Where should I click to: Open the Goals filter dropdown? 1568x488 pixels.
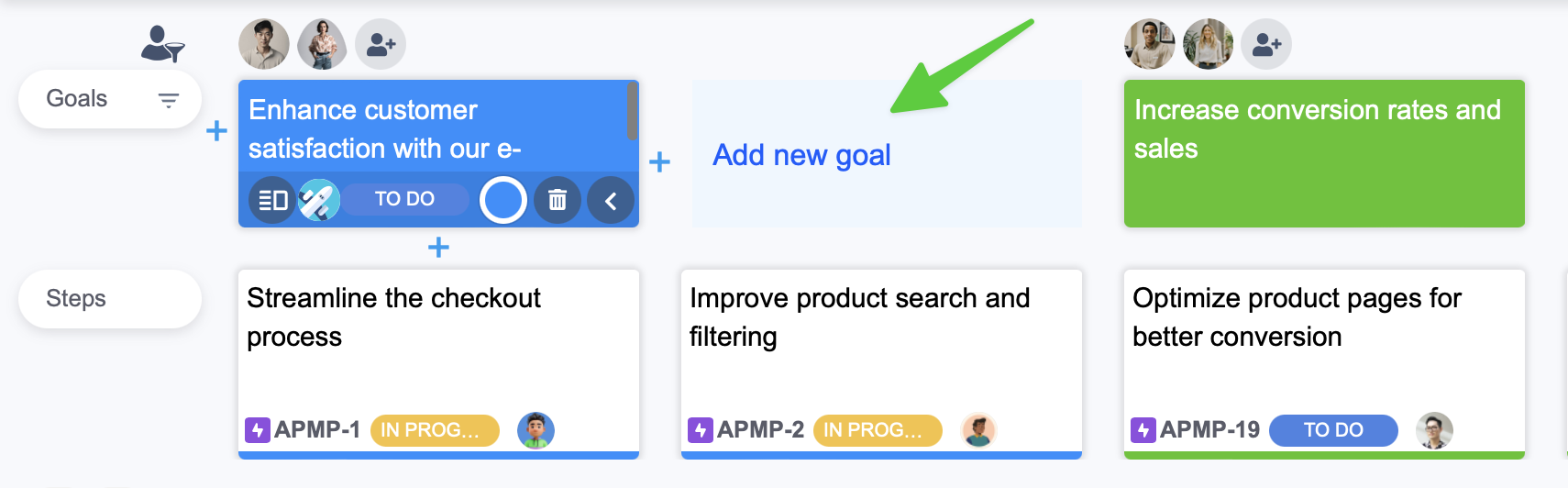click(x=168, y=100)
